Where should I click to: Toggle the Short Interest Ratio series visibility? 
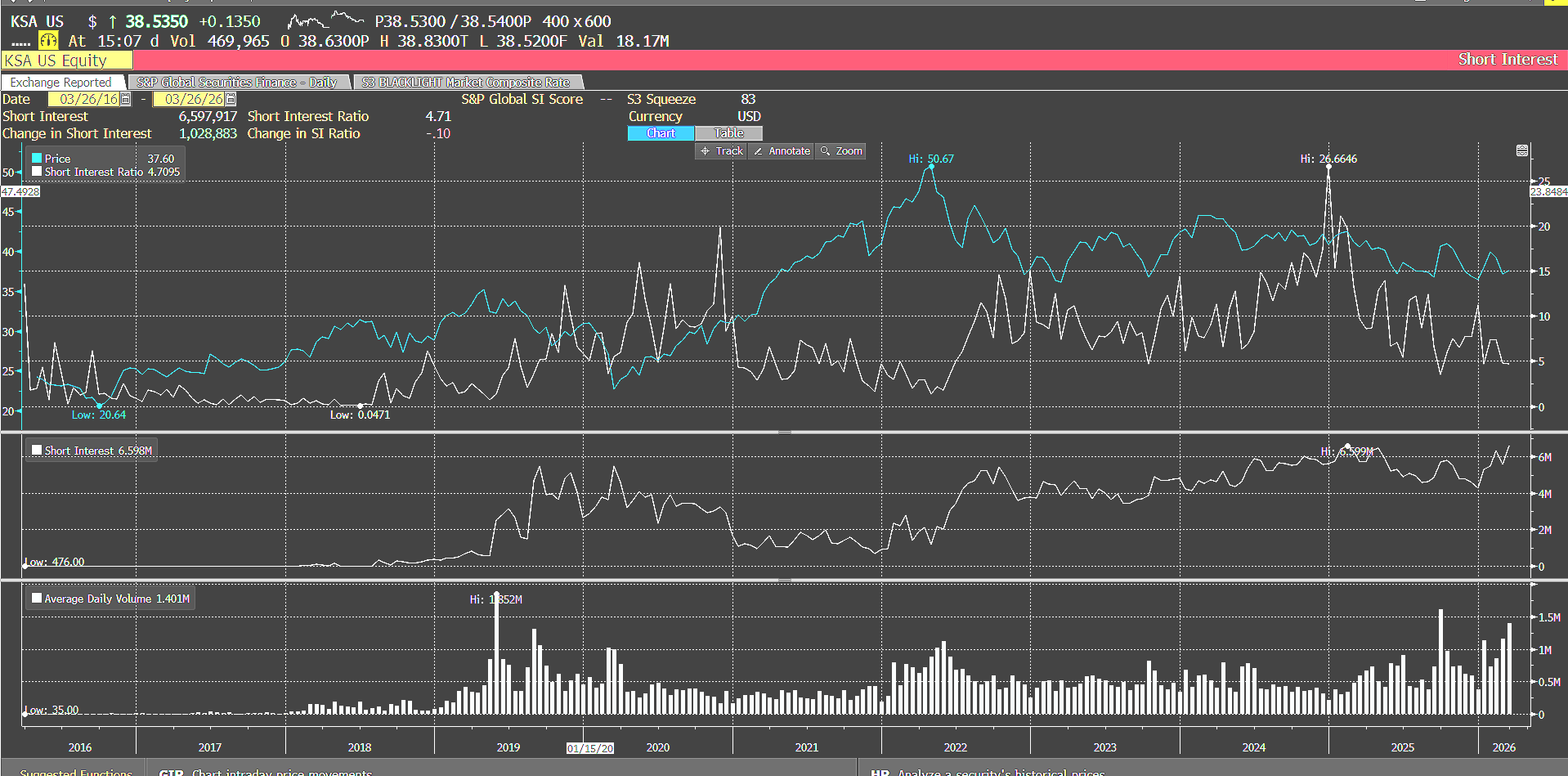pos(36,172)
